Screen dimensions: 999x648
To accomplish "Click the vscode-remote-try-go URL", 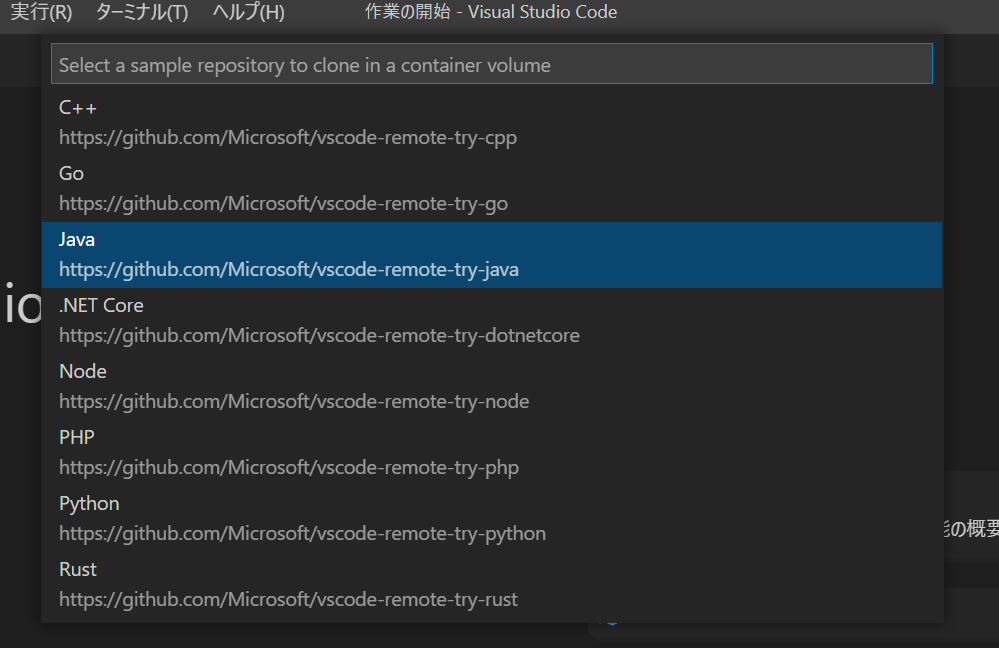I will 284,204.
